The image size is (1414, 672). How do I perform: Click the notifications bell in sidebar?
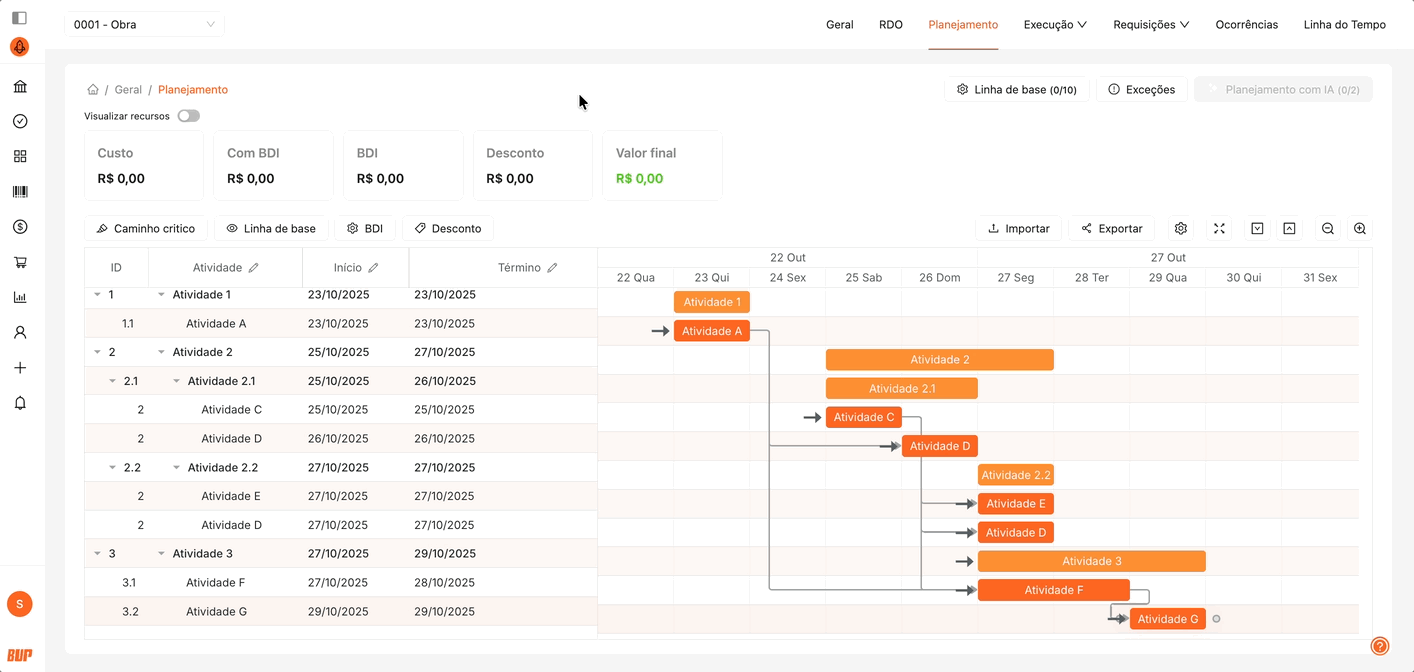pos(20,403)
